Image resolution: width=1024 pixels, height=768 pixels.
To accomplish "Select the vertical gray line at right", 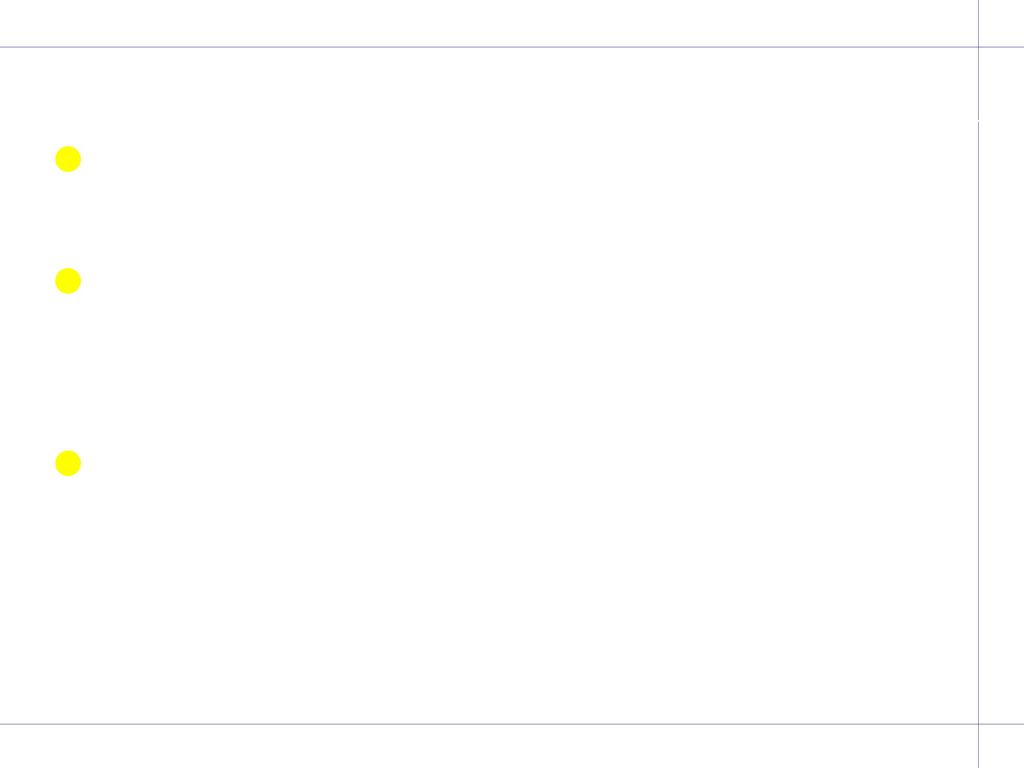I will [x=978, y=384].
